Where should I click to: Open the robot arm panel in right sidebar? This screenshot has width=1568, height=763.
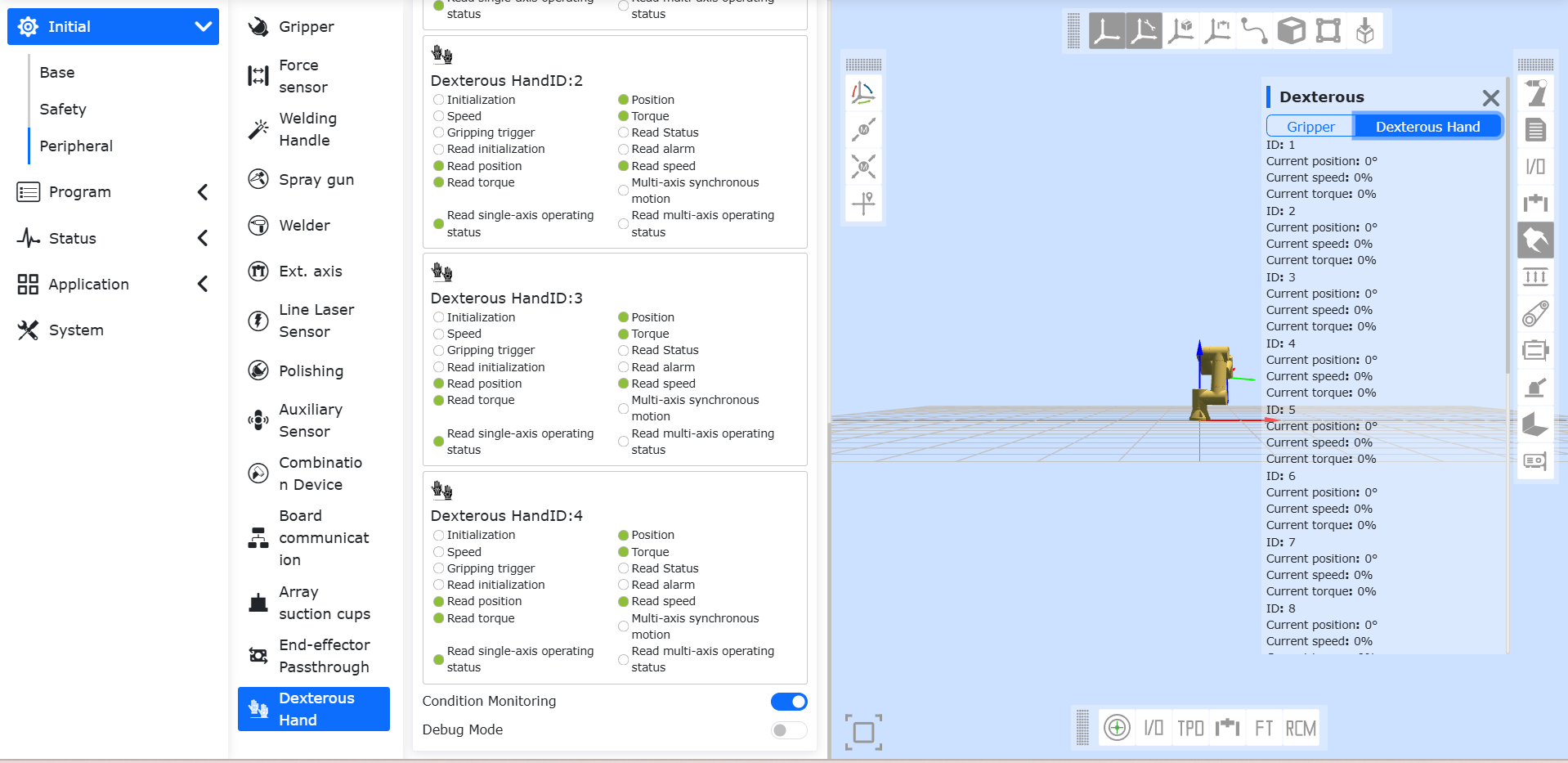[x=1535, y=93]
